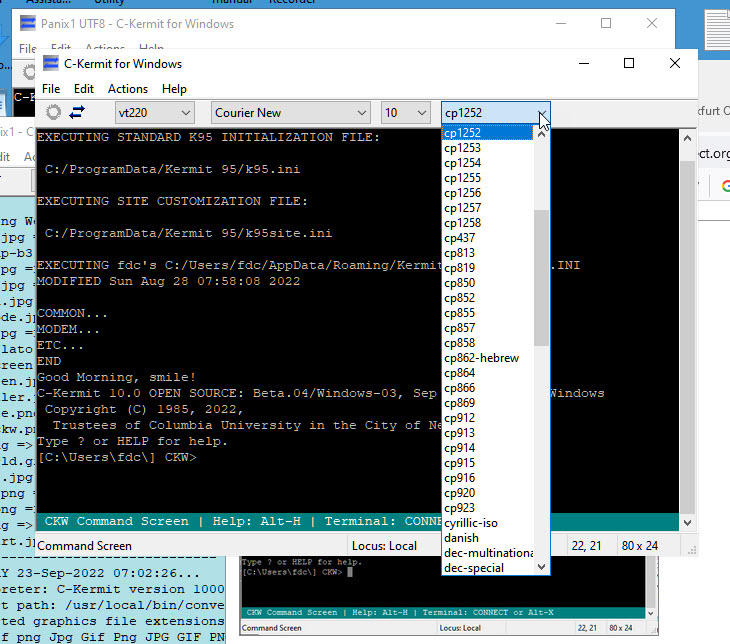Select dec-multinational in the charset list
Viewport: 730px width, 644px height.
pos(487,553)
